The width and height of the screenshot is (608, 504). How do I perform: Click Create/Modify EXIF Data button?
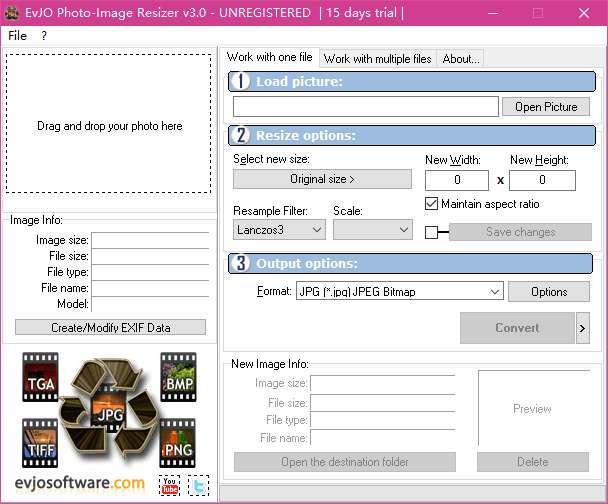point(111,328)
